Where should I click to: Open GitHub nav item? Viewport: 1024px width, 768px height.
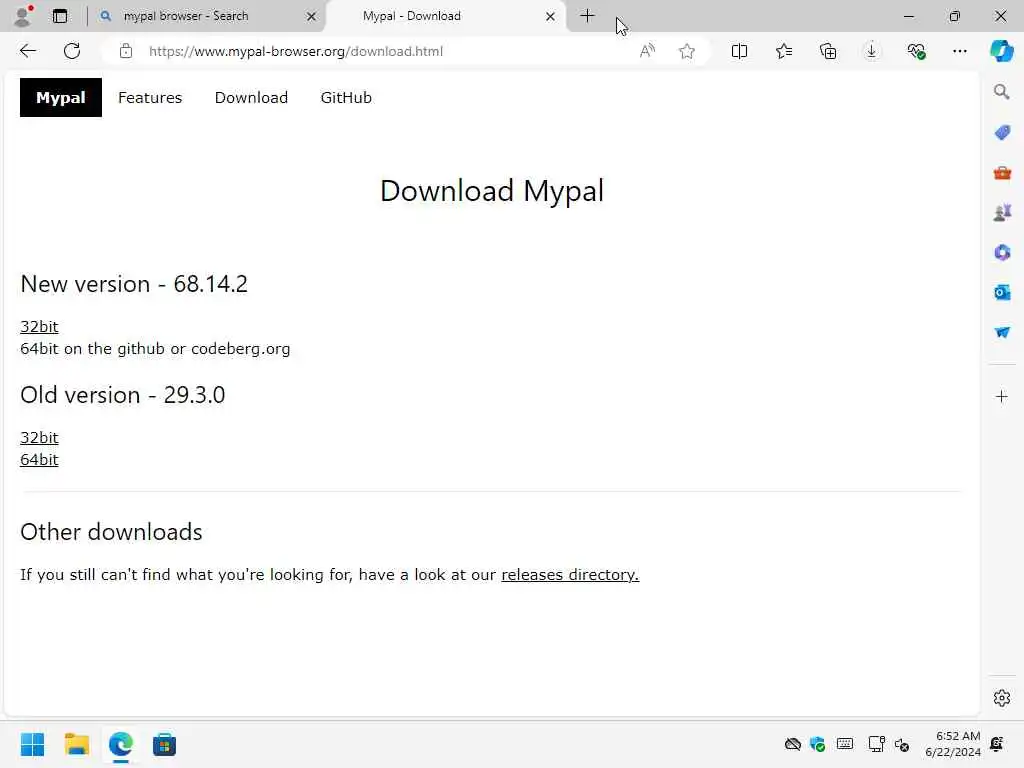coord(346,97)
